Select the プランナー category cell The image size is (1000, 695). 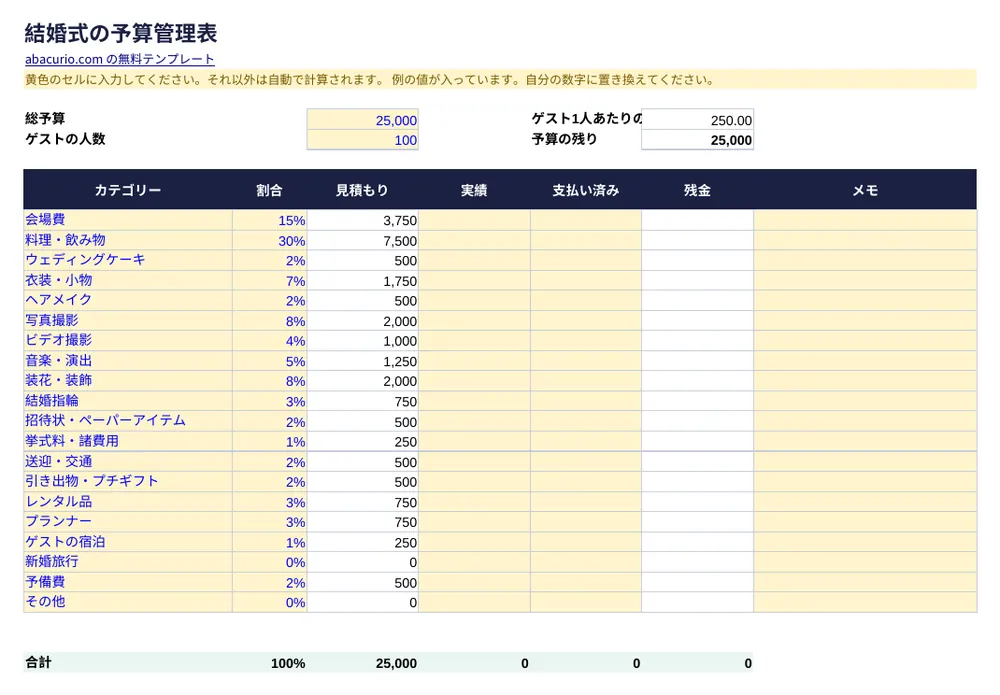(x=128, y=522)
